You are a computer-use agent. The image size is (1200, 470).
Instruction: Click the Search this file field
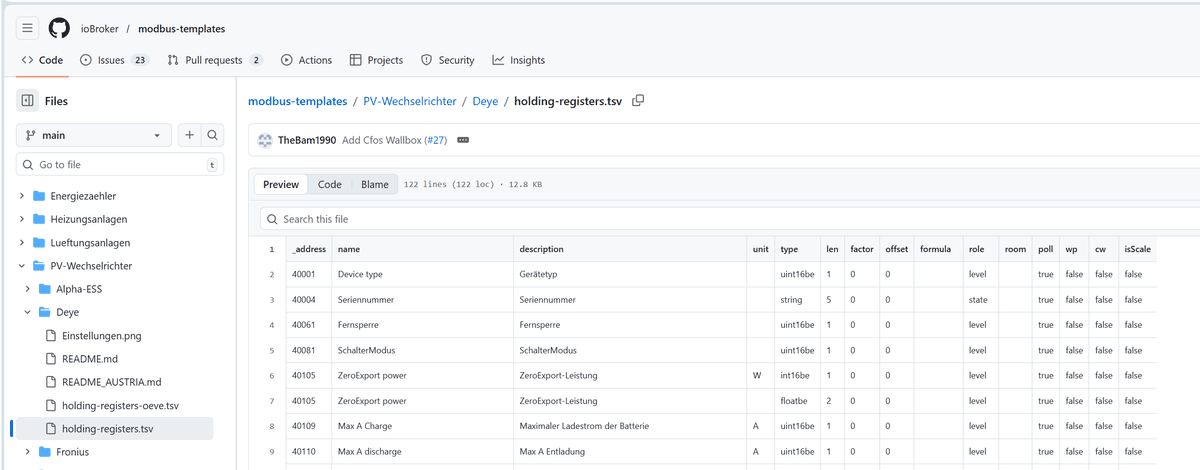(700, 219)
